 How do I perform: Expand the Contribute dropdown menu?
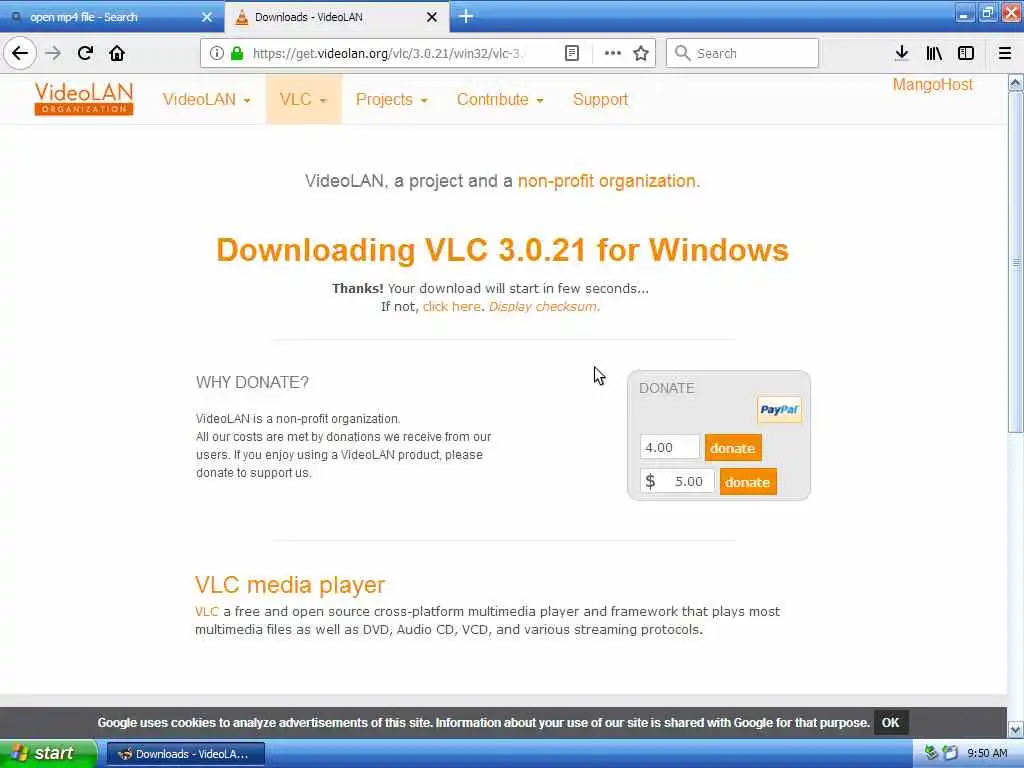coord(500,99)
